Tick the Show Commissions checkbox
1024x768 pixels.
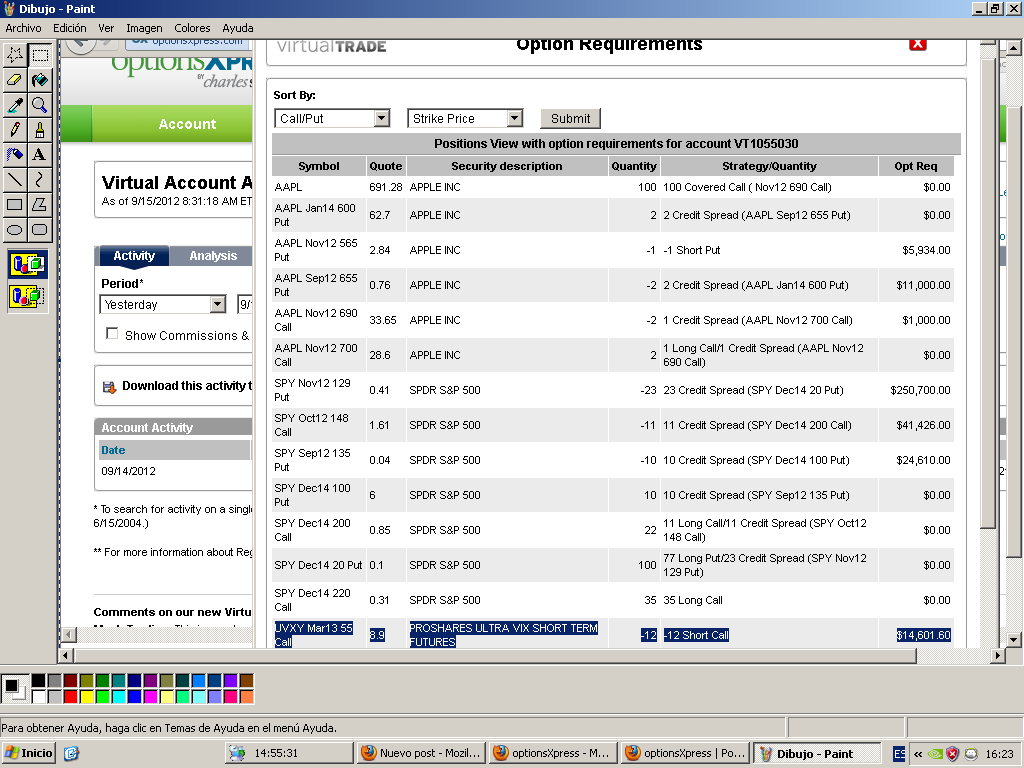(x=112, y=334)
